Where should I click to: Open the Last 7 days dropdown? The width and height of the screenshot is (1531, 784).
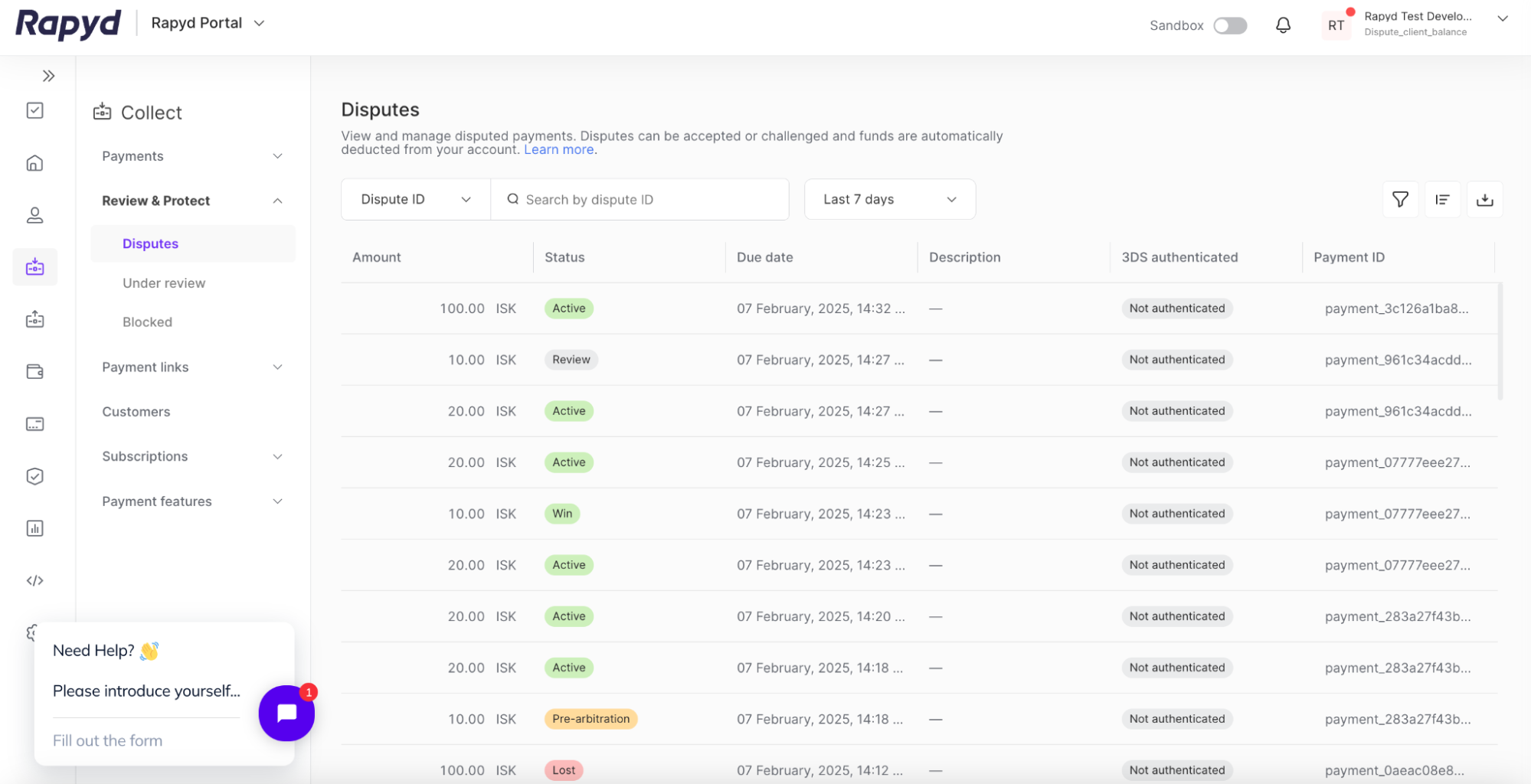tap(889, 200)
